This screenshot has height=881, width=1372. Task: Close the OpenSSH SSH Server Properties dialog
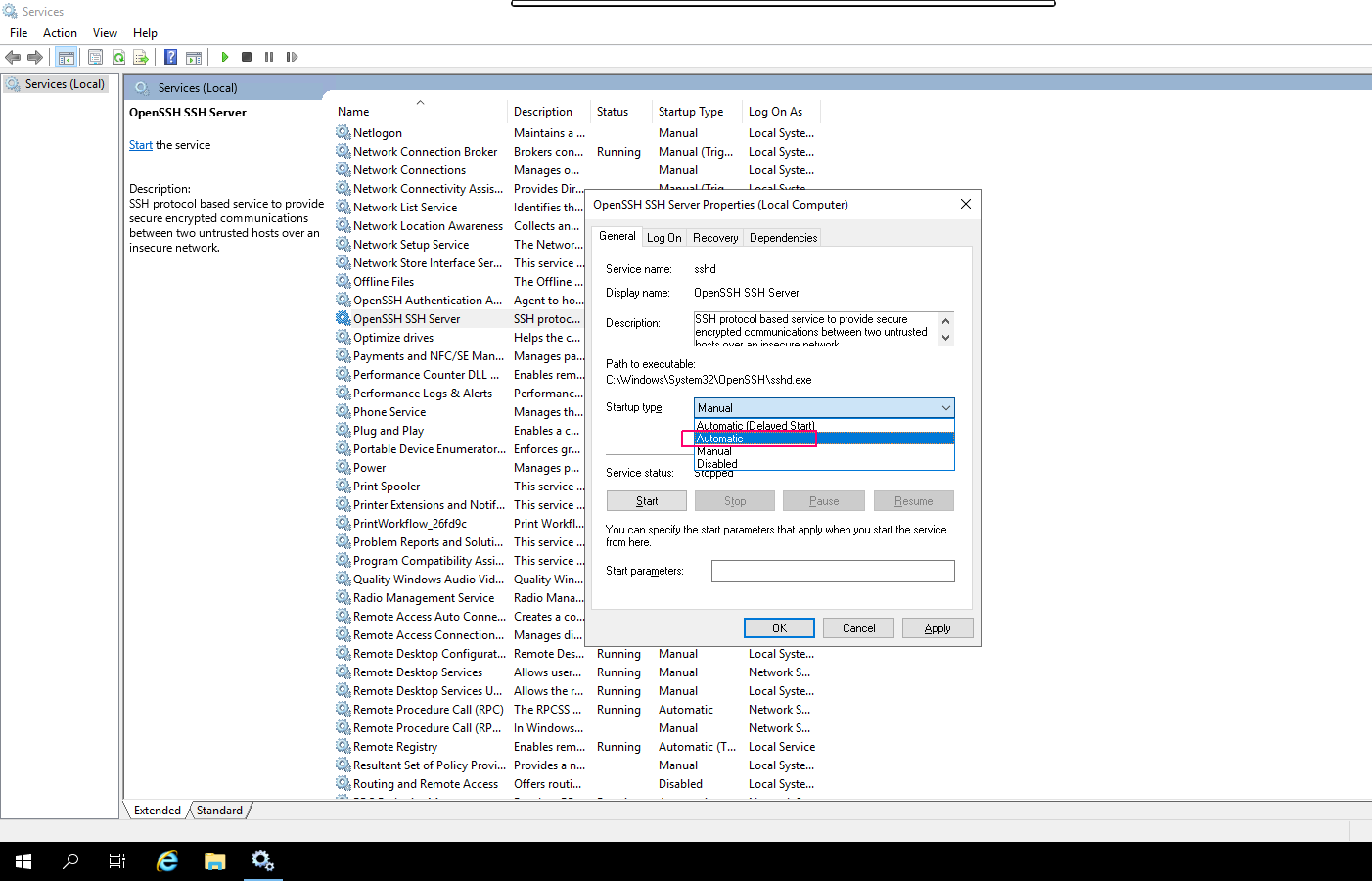(x=965, y=204)
